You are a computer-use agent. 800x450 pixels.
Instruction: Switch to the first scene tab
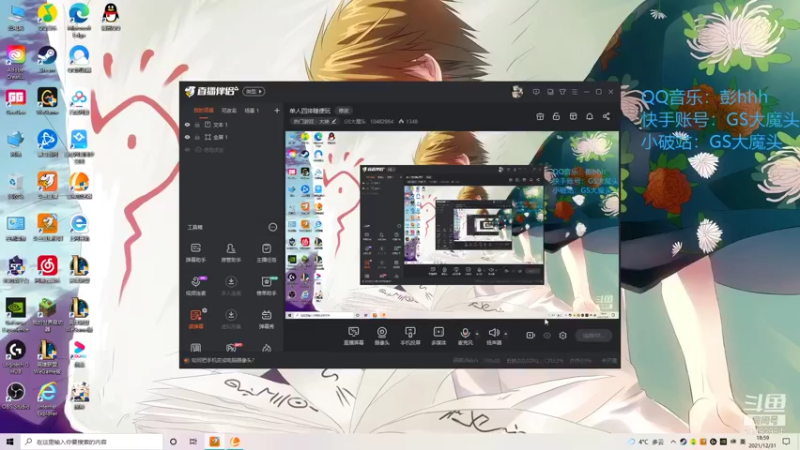click(x=203, y=110)
